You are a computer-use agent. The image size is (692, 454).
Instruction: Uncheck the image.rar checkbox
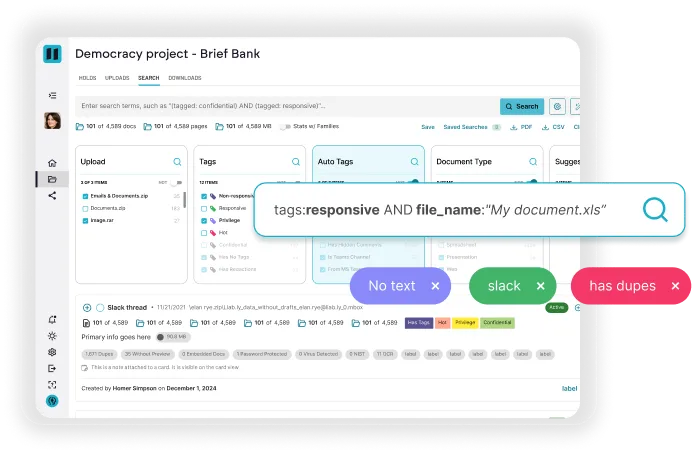(85, 221)
